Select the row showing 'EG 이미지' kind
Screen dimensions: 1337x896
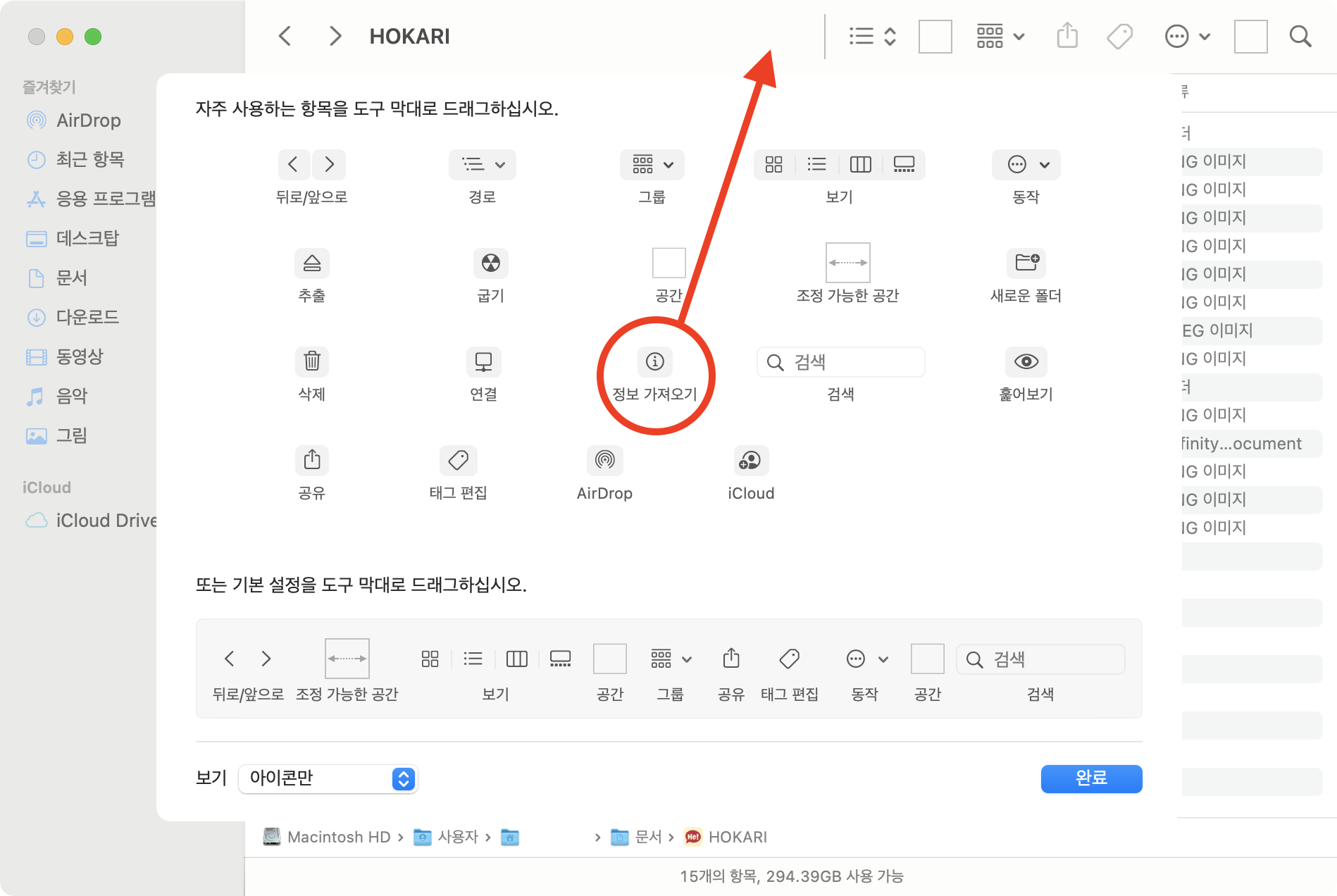(1252, 331)
